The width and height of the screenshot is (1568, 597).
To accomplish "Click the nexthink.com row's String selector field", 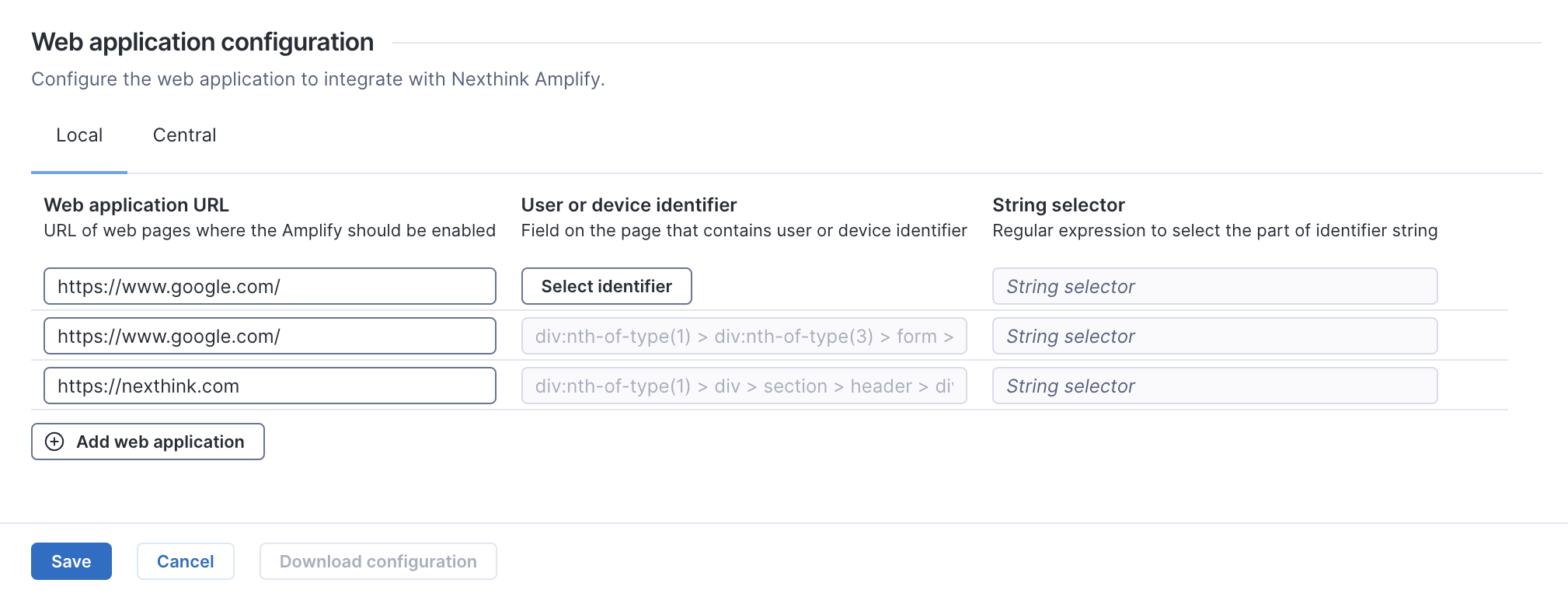I will click(1214, 386).
